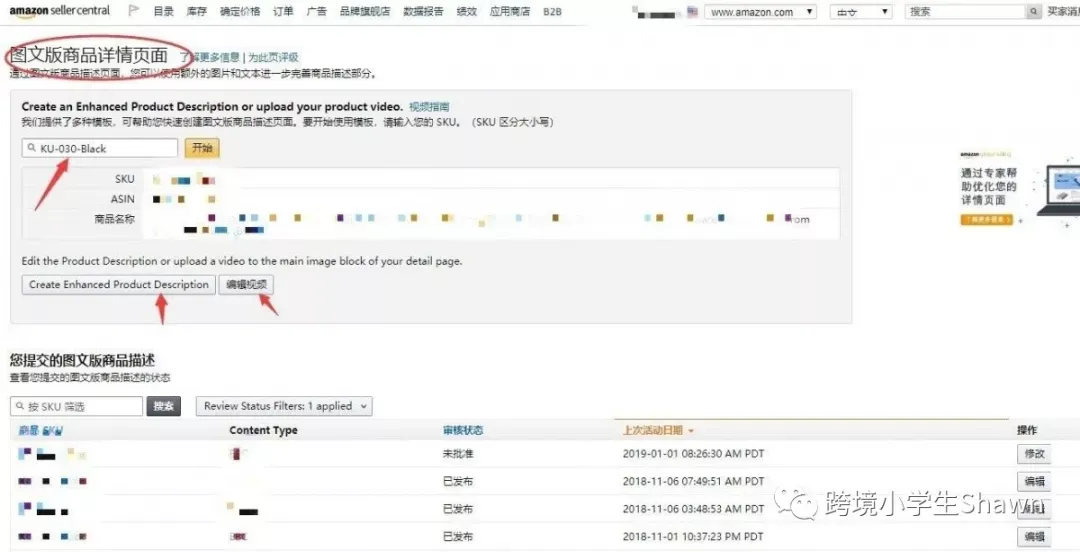This screenshot has height=552, width=1080.
Task: Click the 开始 button
Action: 202,148
